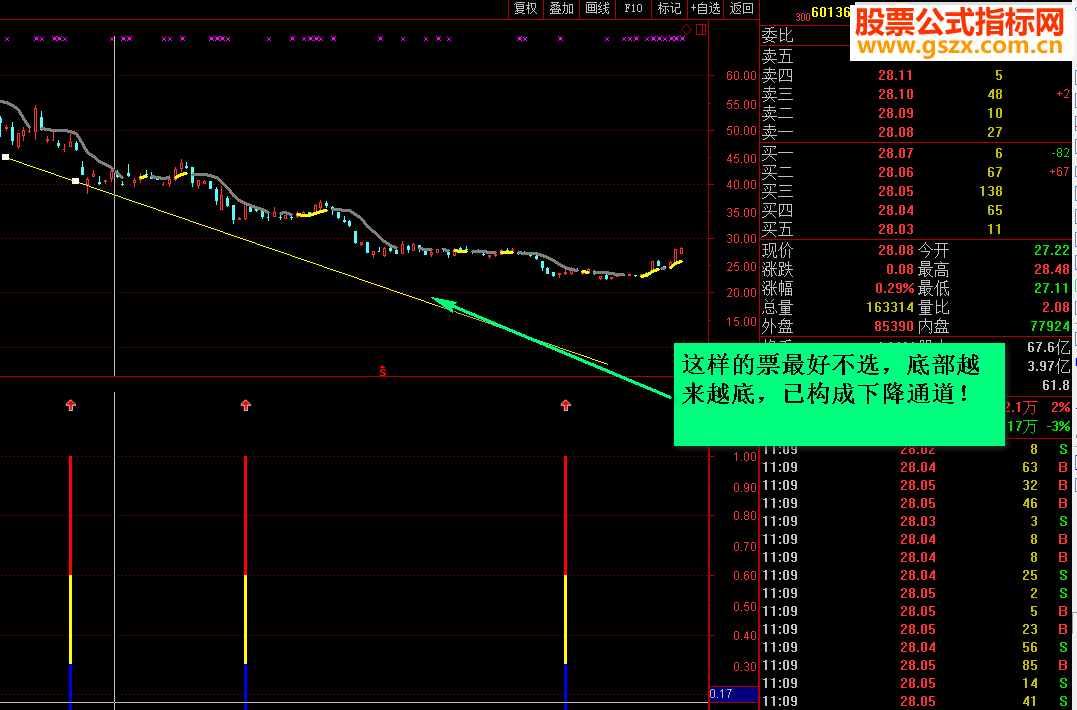Click 买四 bid price 28.04
This screenshot has width=1077, height=710.
[895, 210]
